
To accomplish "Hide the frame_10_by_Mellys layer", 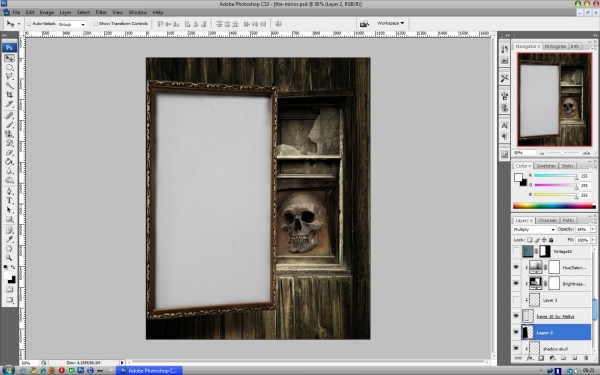I will [x=516, y=316].
